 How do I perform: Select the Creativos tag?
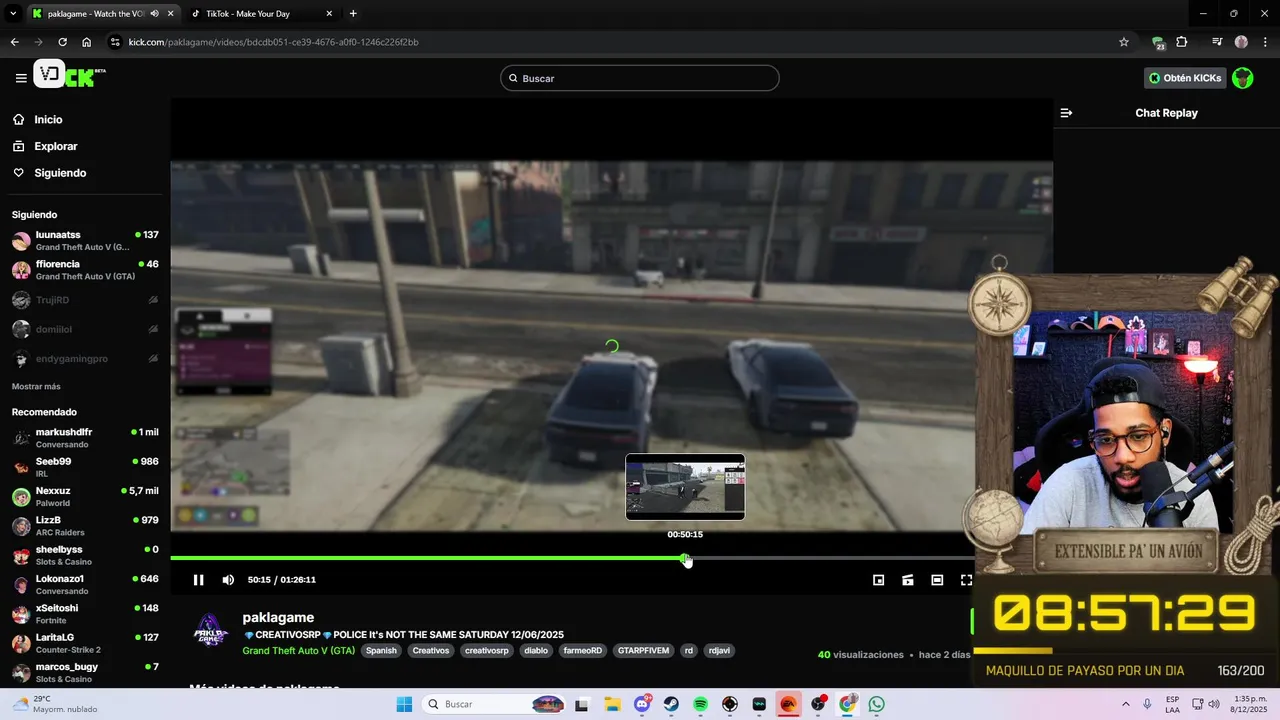pyautogui.click(x=431, y=650)
